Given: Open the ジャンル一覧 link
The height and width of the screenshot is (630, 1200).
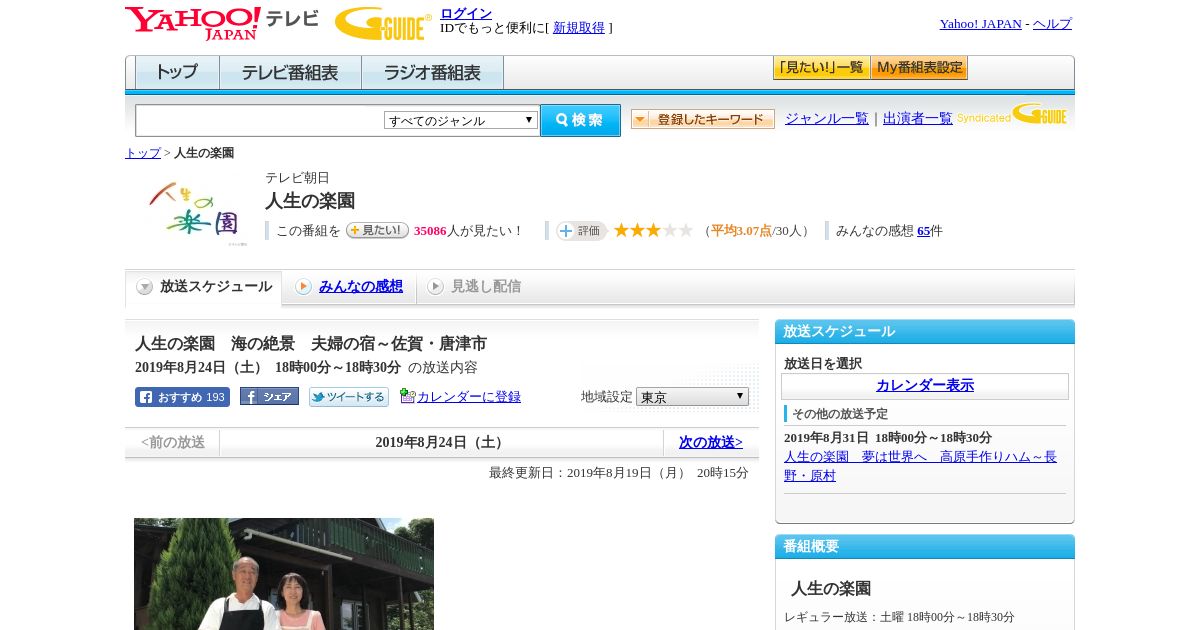Looking at the screenshot, I should coord(827,118).
